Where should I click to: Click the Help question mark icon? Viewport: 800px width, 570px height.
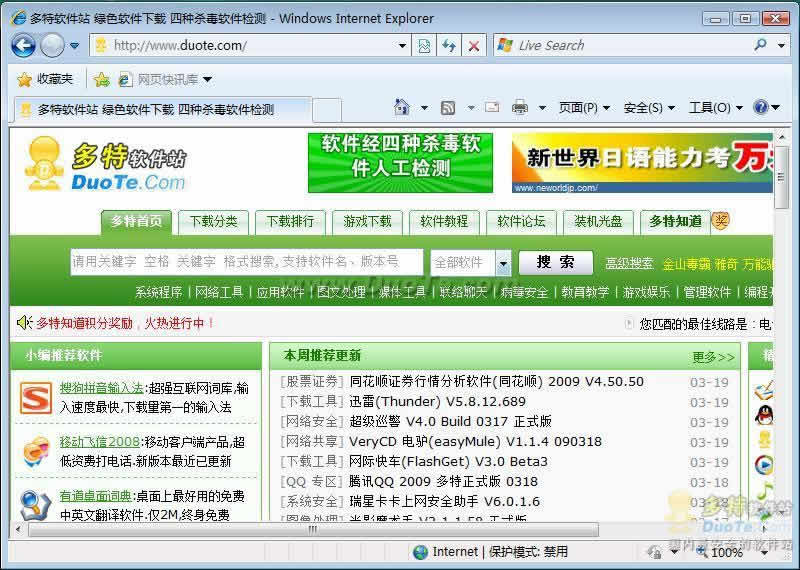761,107
